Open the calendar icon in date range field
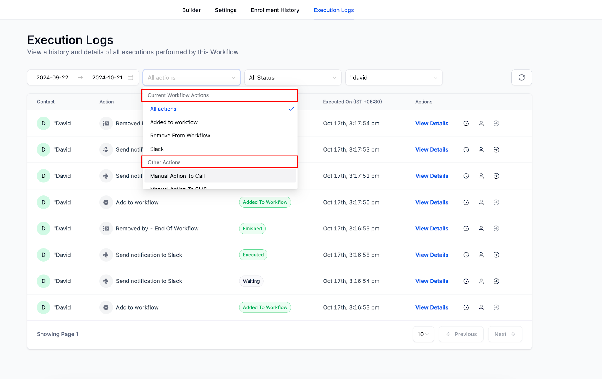The width and height of the screenshot is (602, 379). (x=131, y=78)
